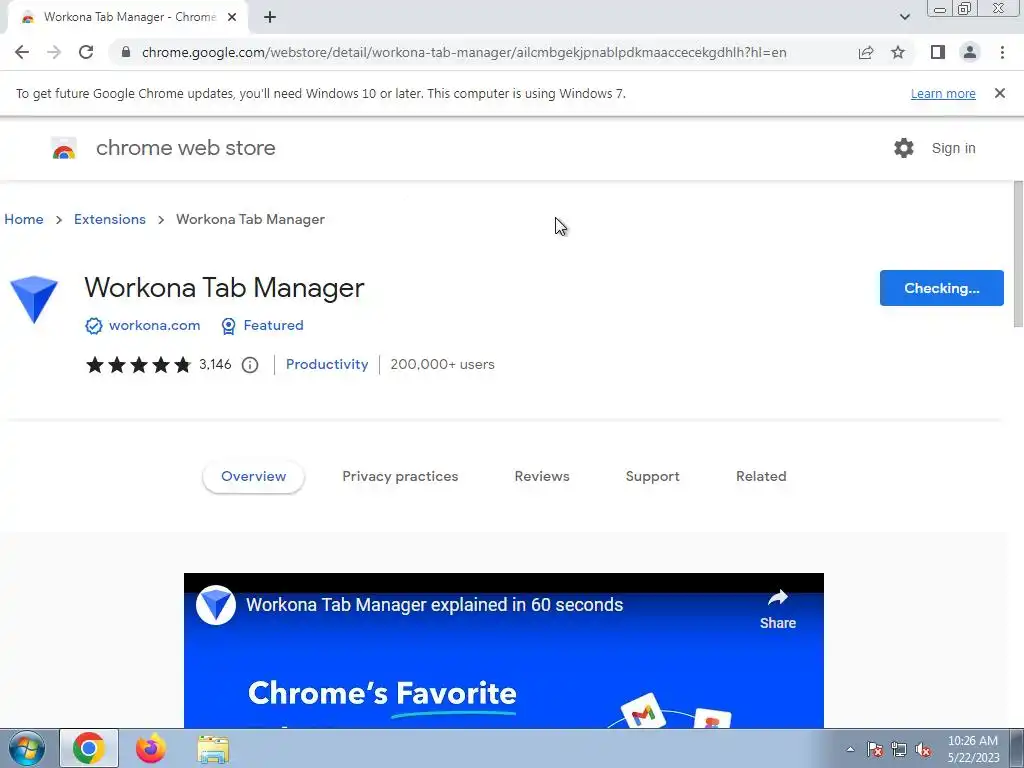1024x768 pixels.
Task: Go back using the browser back arrow
Action: click(22, 52)
